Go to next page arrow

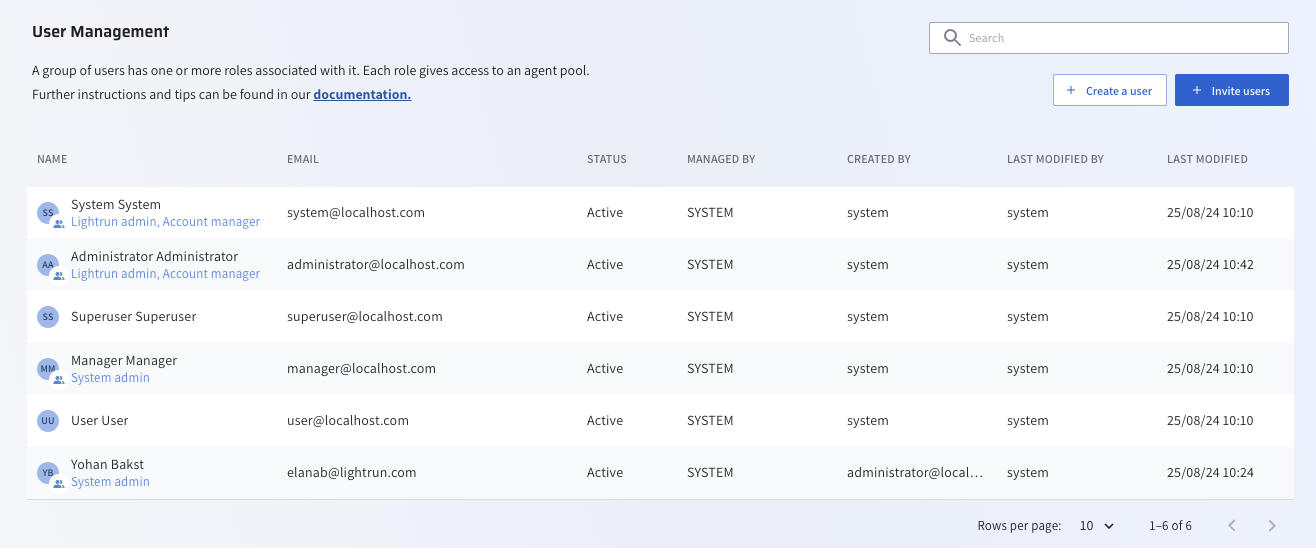coord(1272,525)
